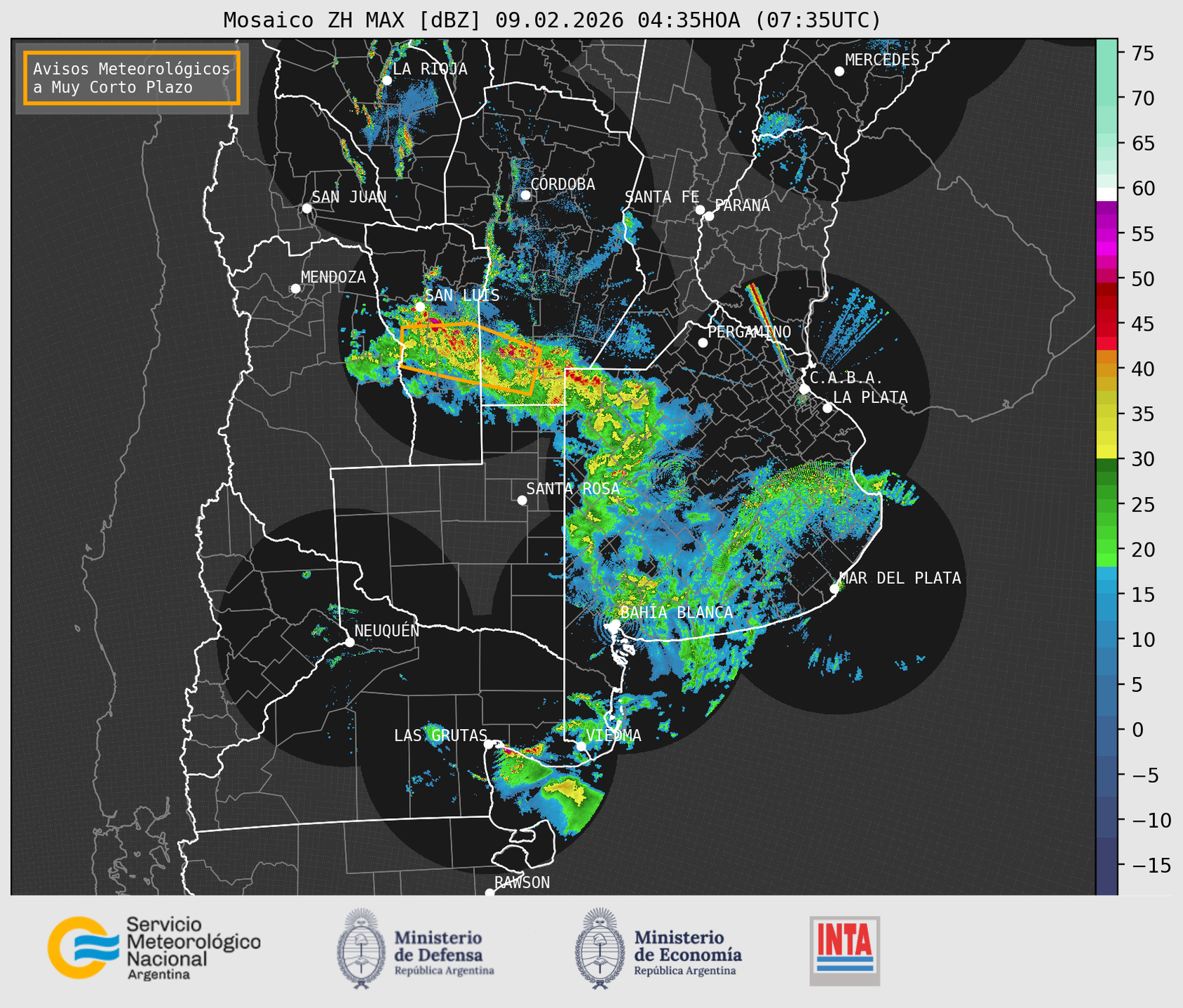Click the Pergamino city label
The image size is (1183, 1008).
pos(749,332)
